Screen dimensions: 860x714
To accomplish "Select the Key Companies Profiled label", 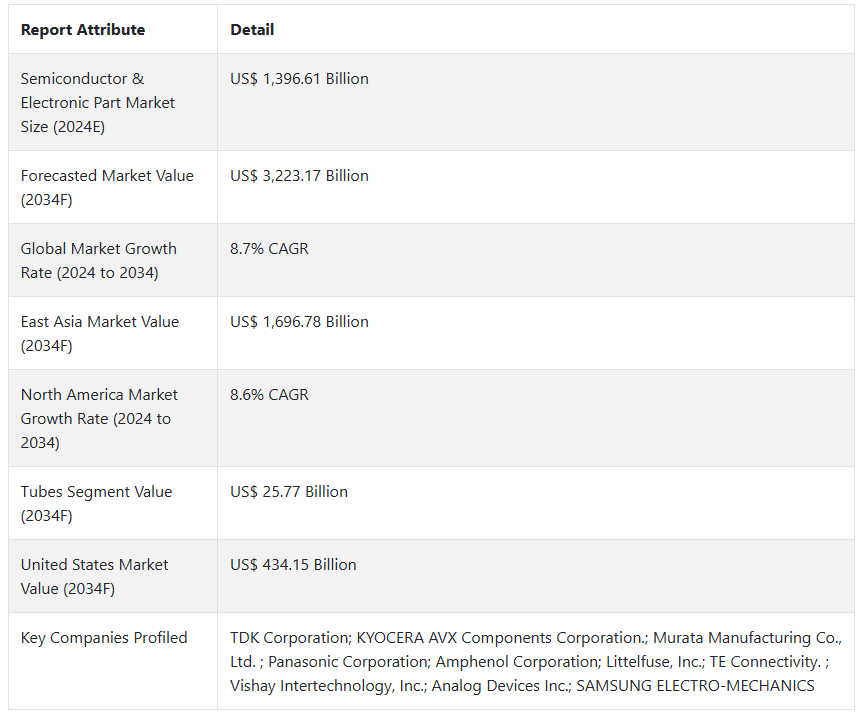I will 104,638.
